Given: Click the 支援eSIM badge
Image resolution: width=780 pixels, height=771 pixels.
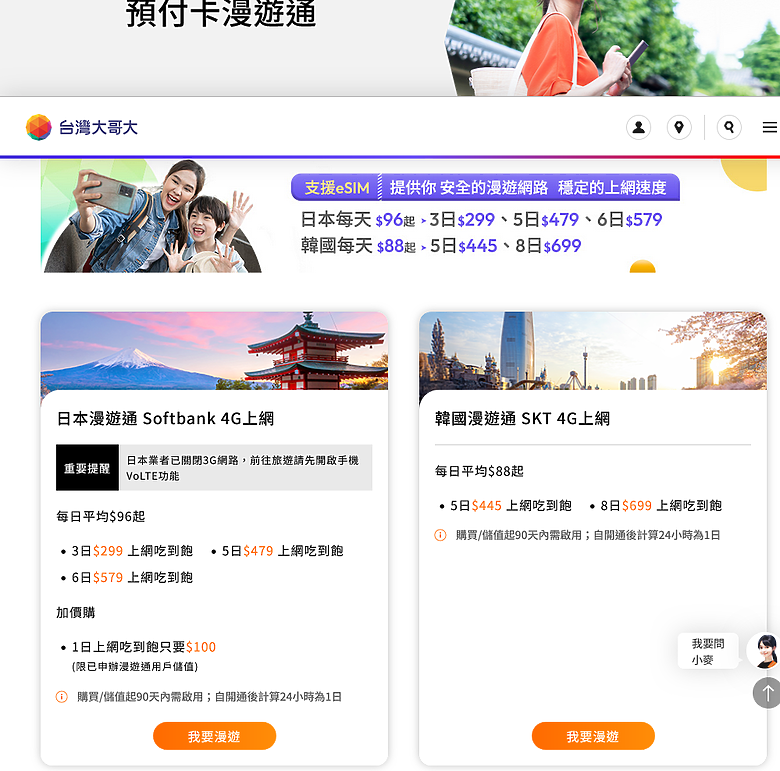Looking at the screenshot, I should point(337,188).
